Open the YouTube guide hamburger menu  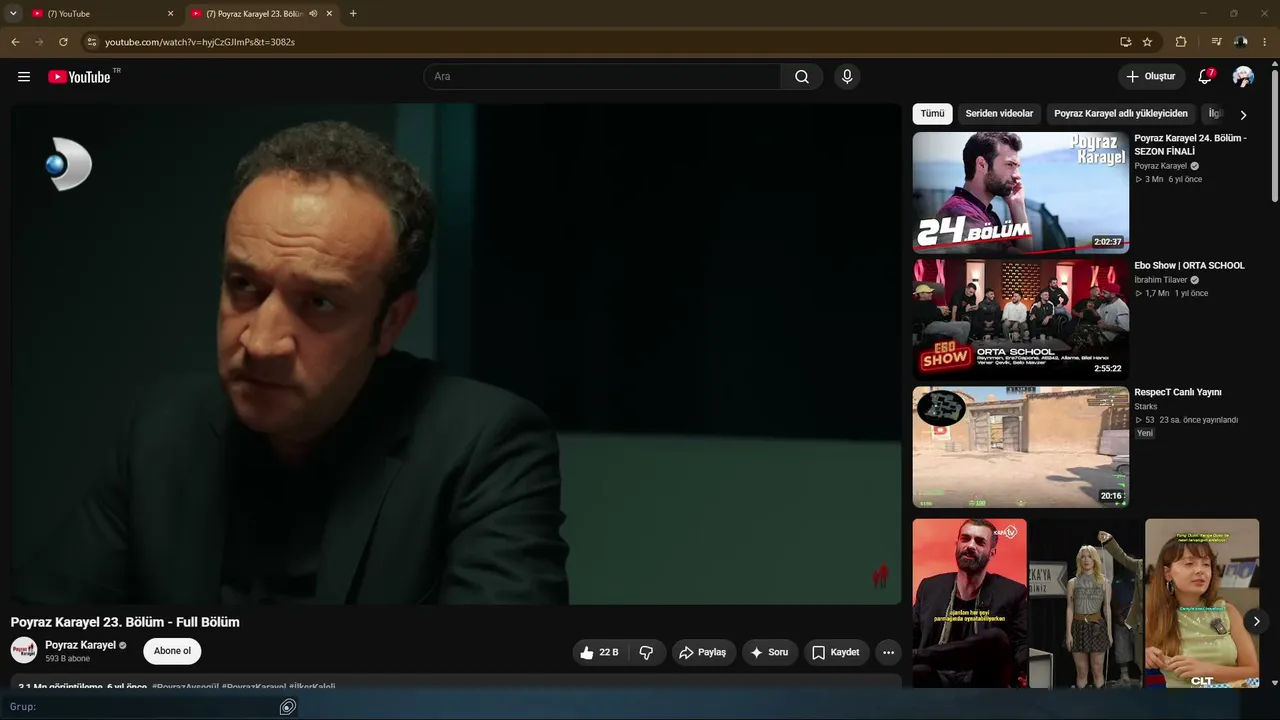[x=24, y=77]
